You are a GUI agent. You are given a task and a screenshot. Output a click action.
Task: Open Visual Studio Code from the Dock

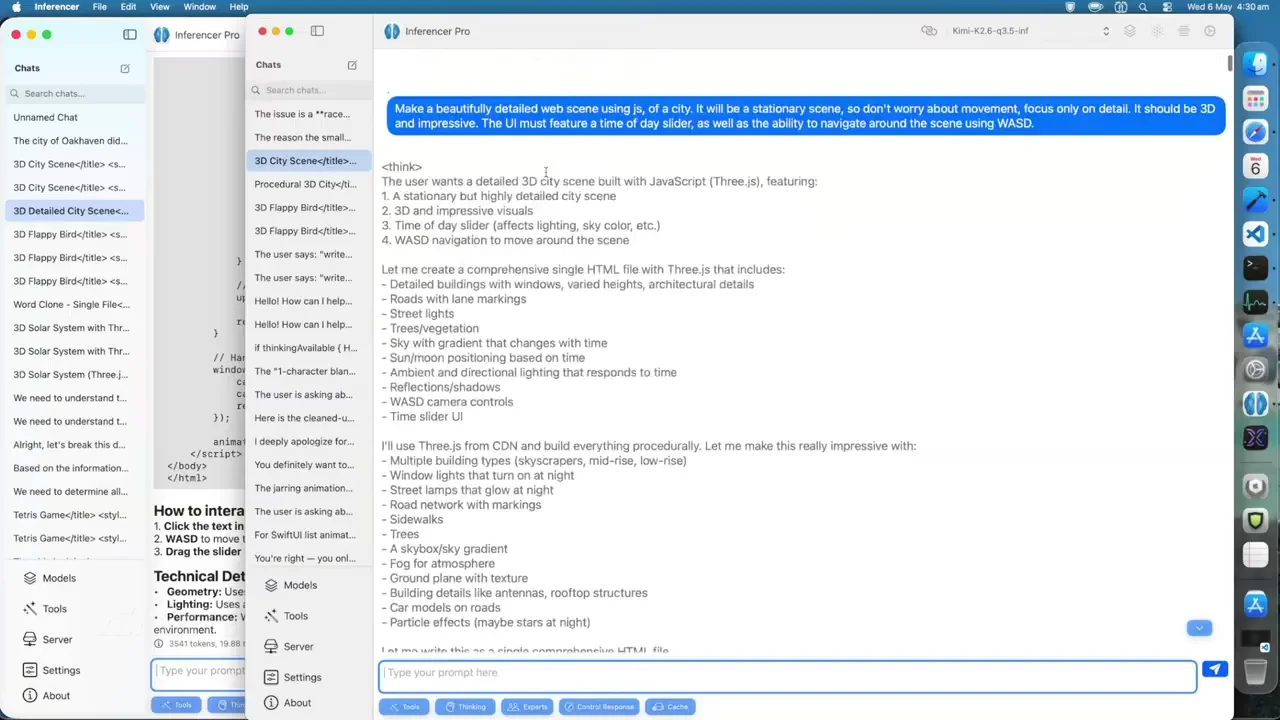tap(1255, 234)
